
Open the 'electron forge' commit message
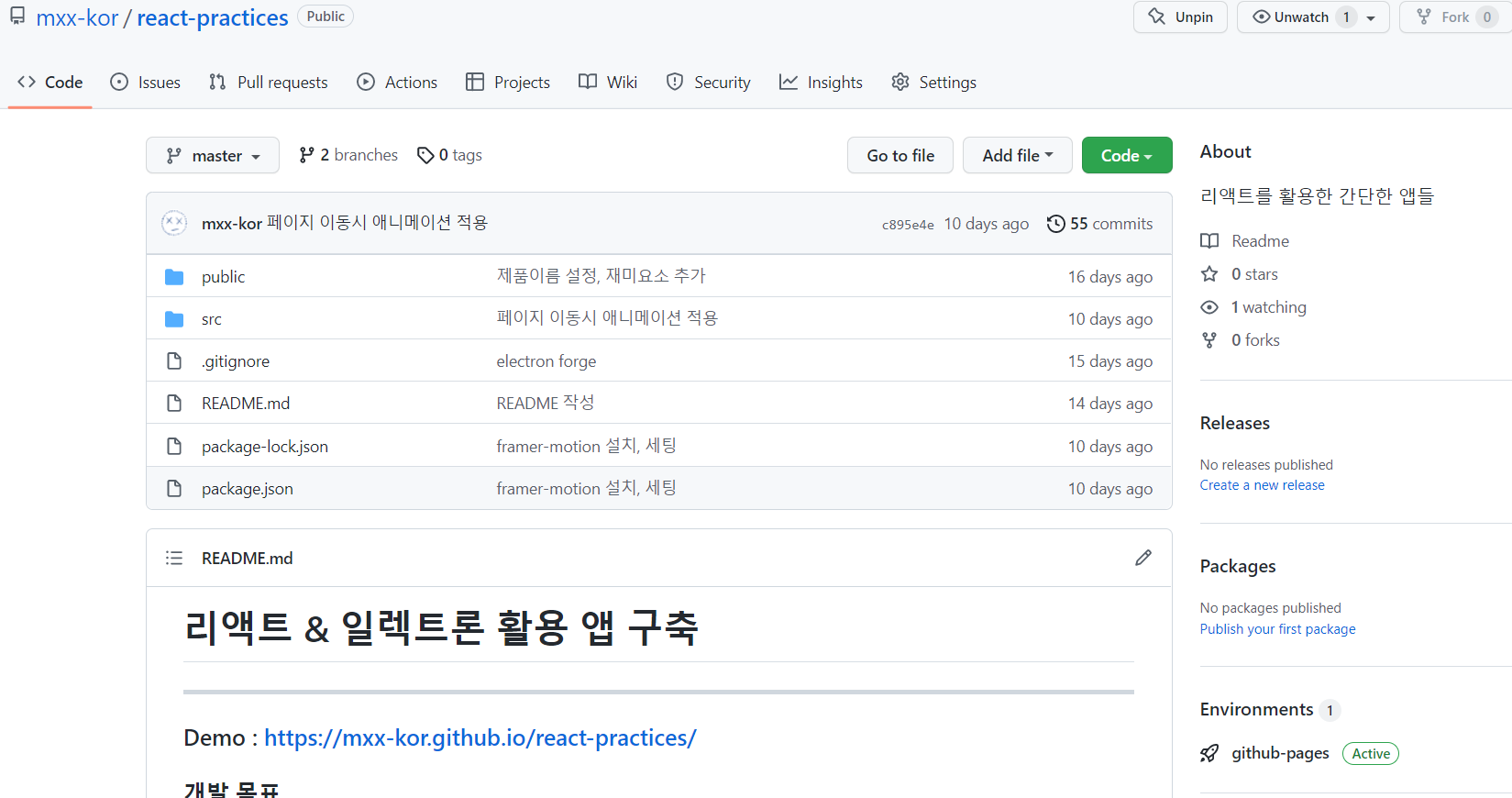tap(546, 361)
